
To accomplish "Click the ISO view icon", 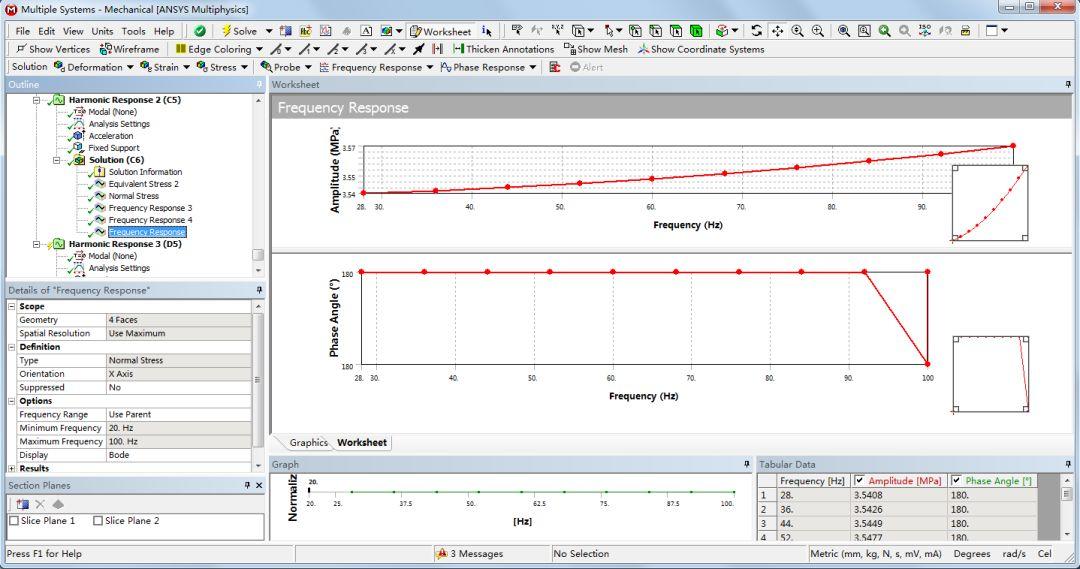I will (925, 31).
